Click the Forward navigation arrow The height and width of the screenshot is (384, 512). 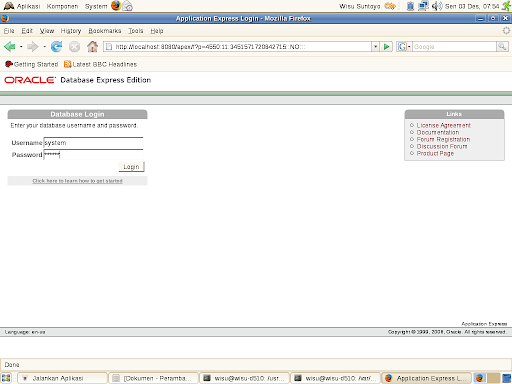pyautogui.click(x=33, y=47)
